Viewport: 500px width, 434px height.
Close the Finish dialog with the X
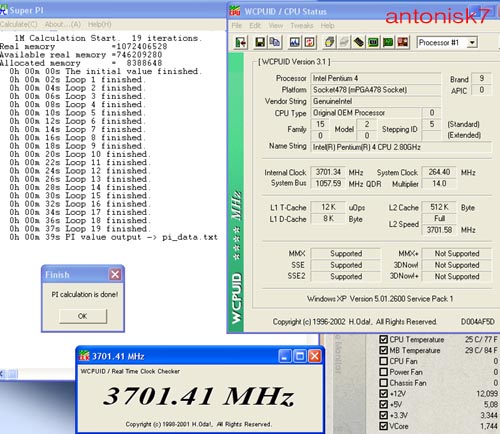coord(115,275)
